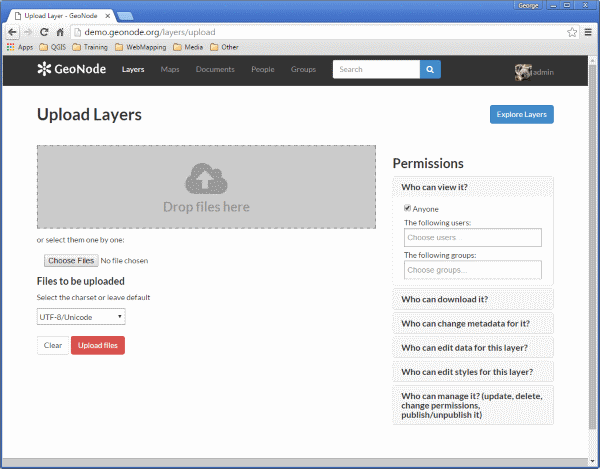Viewport: 600px width, 469px height.
Task: Select the Upload Layer - GeoNode tab
Action: [x=61, y=16]
